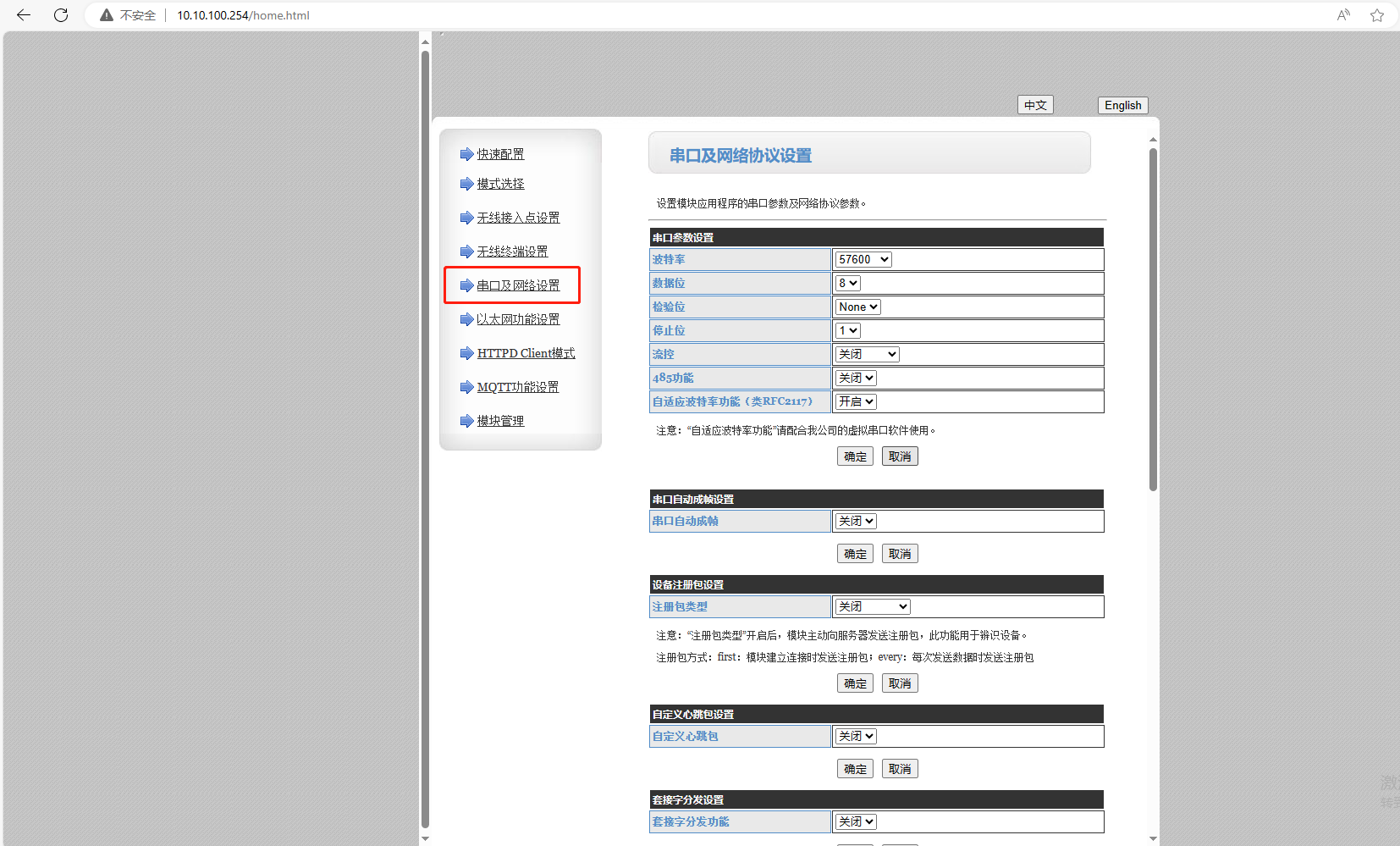This screenshot has width=1400, height=846.
Task: Toggle the 串口自动成帧 selector
Action: (x=856, y=522)
